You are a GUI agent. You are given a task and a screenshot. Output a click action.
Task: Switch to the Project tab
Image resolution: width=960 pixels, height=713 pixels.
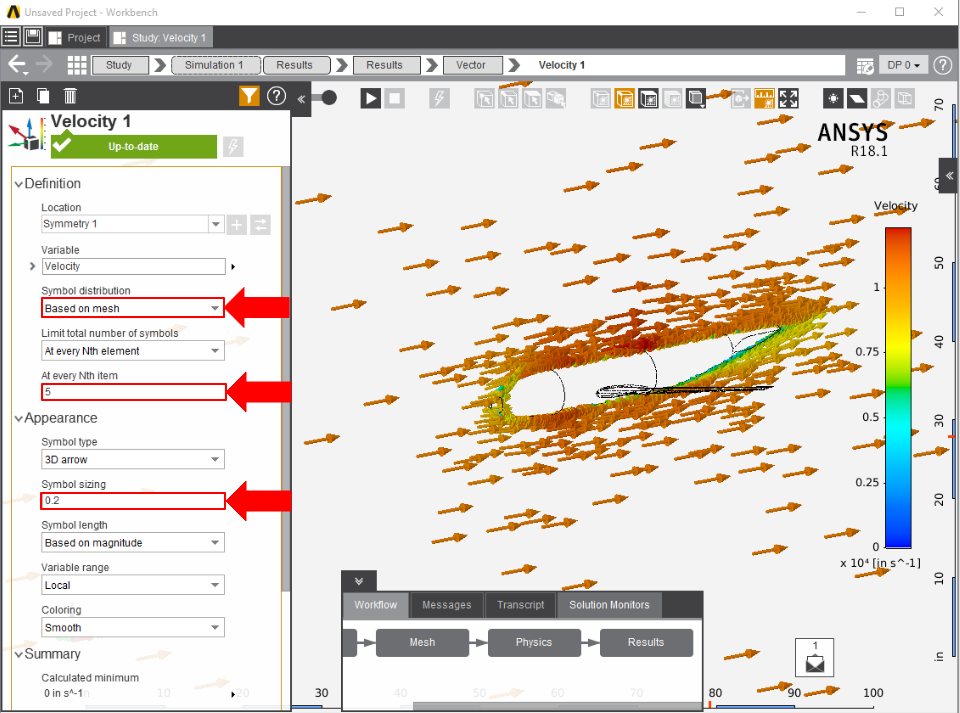point(75,37)
